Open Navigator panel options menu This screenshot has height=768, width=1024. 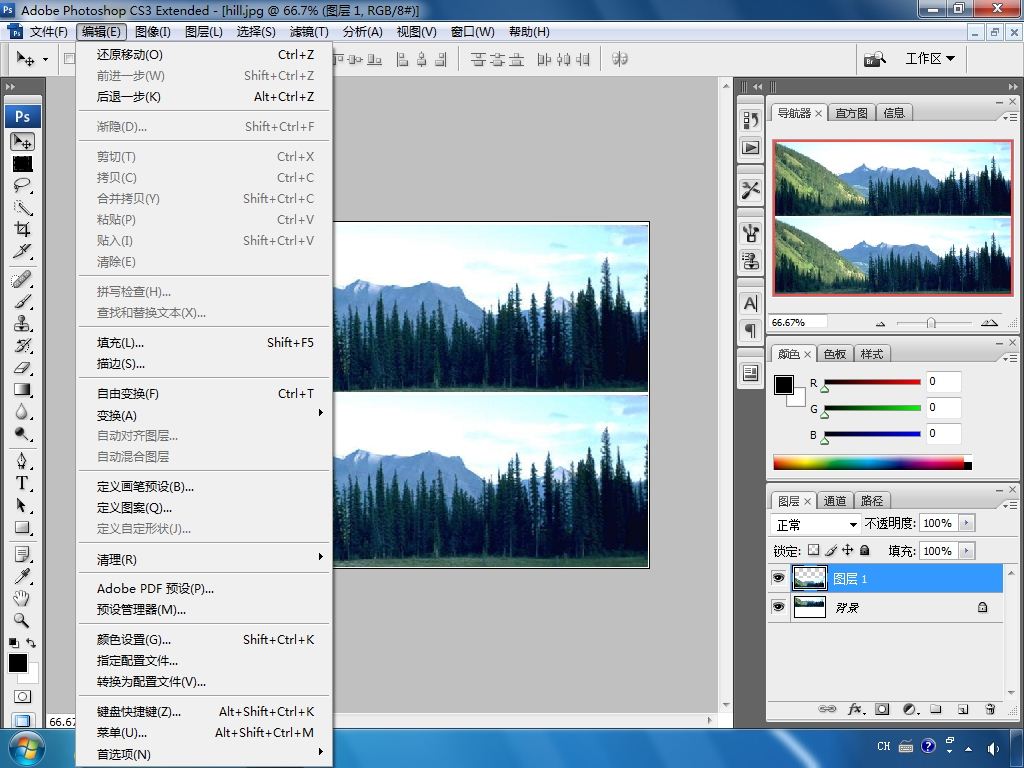1010,117
